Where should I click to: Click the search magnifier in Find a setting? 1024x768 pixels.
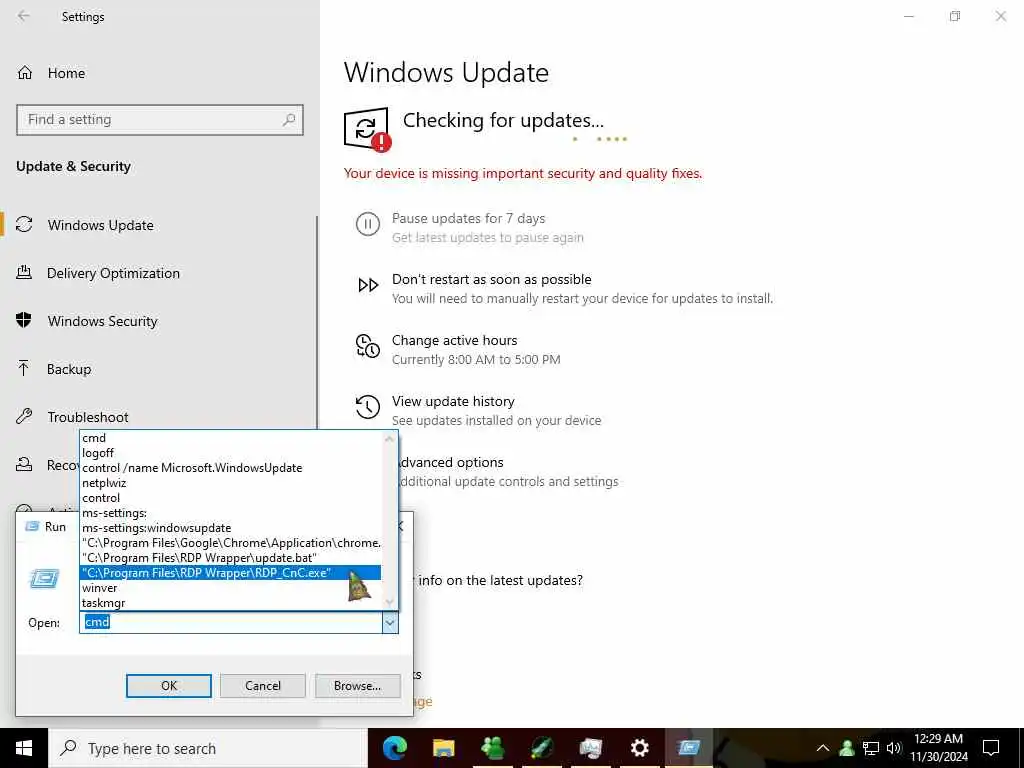(x=289, y=120)
